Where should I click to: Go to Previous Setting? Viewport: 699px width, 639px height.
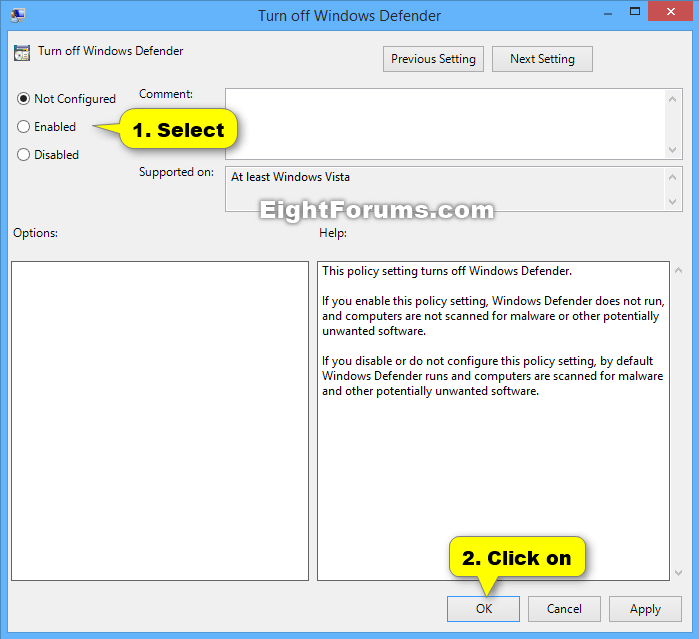coord(433,59)
